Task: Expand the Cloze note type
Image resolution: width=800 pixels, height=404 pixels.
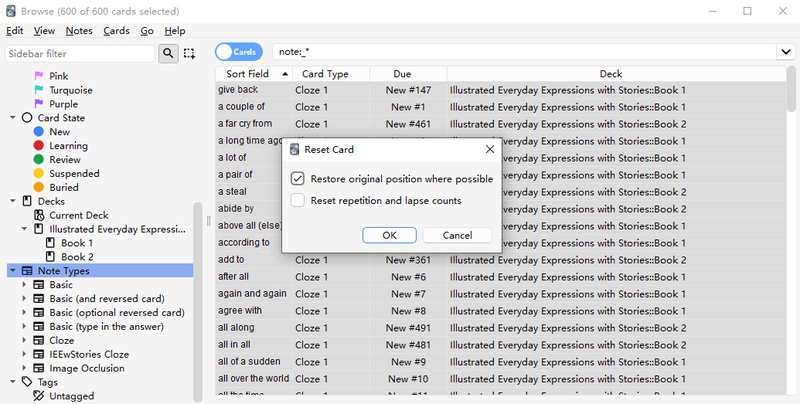Action: pyautogui.click(x=24, y=340)
